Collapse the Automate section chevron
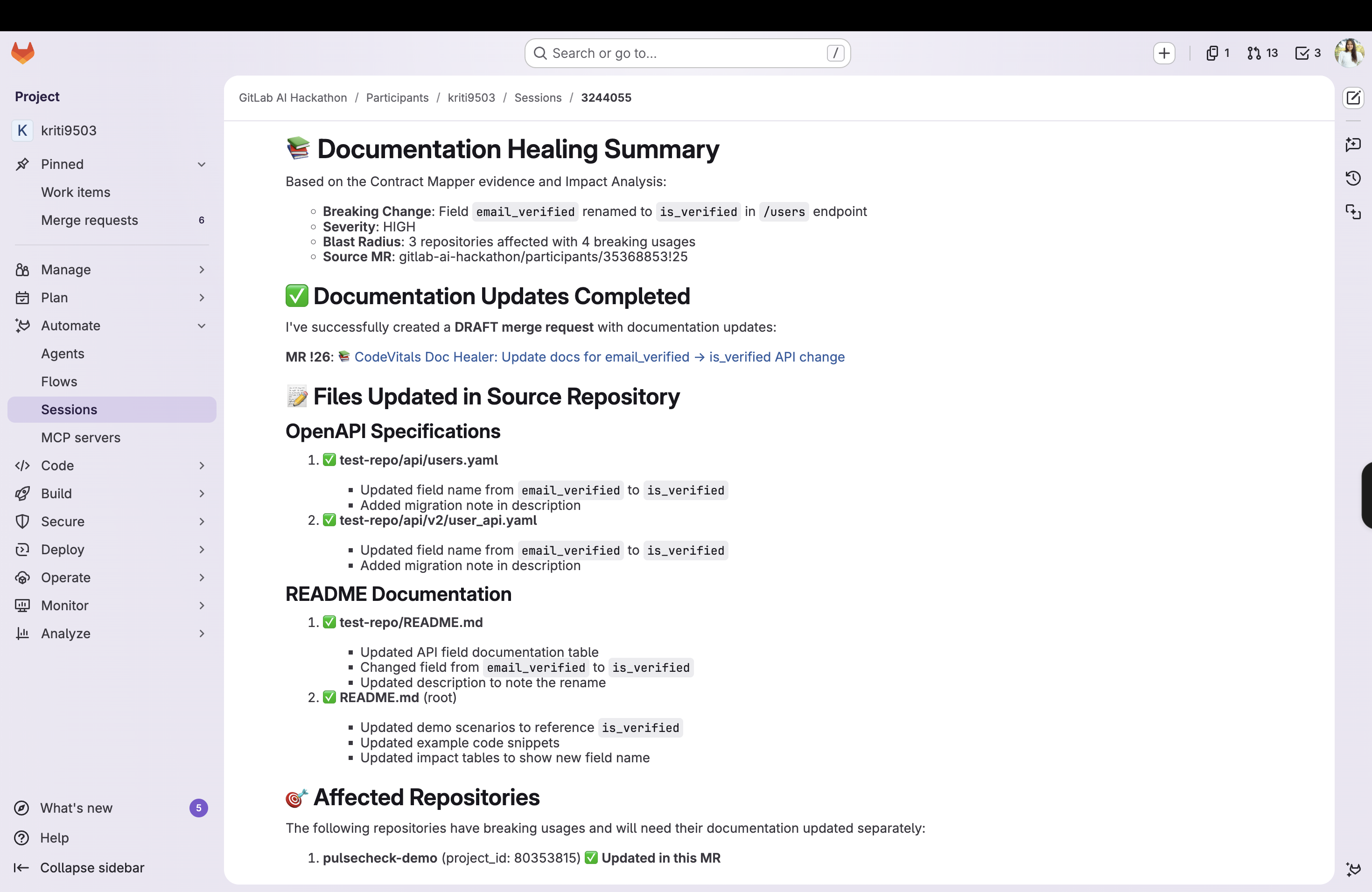Screen dimensions: 1372x892 [201, 326]
